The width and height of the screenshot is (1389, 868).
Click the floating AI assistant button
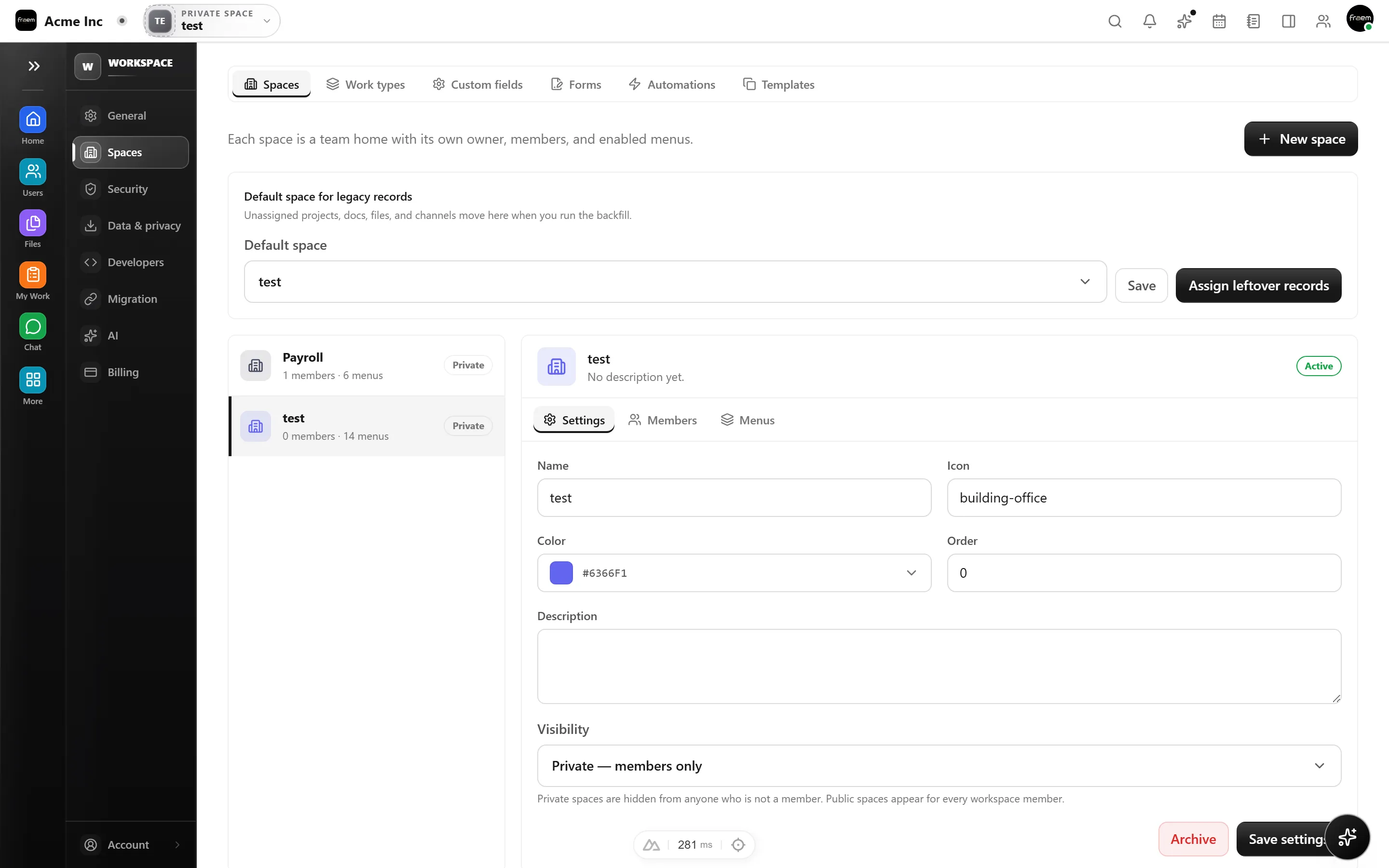[1347, 837]
